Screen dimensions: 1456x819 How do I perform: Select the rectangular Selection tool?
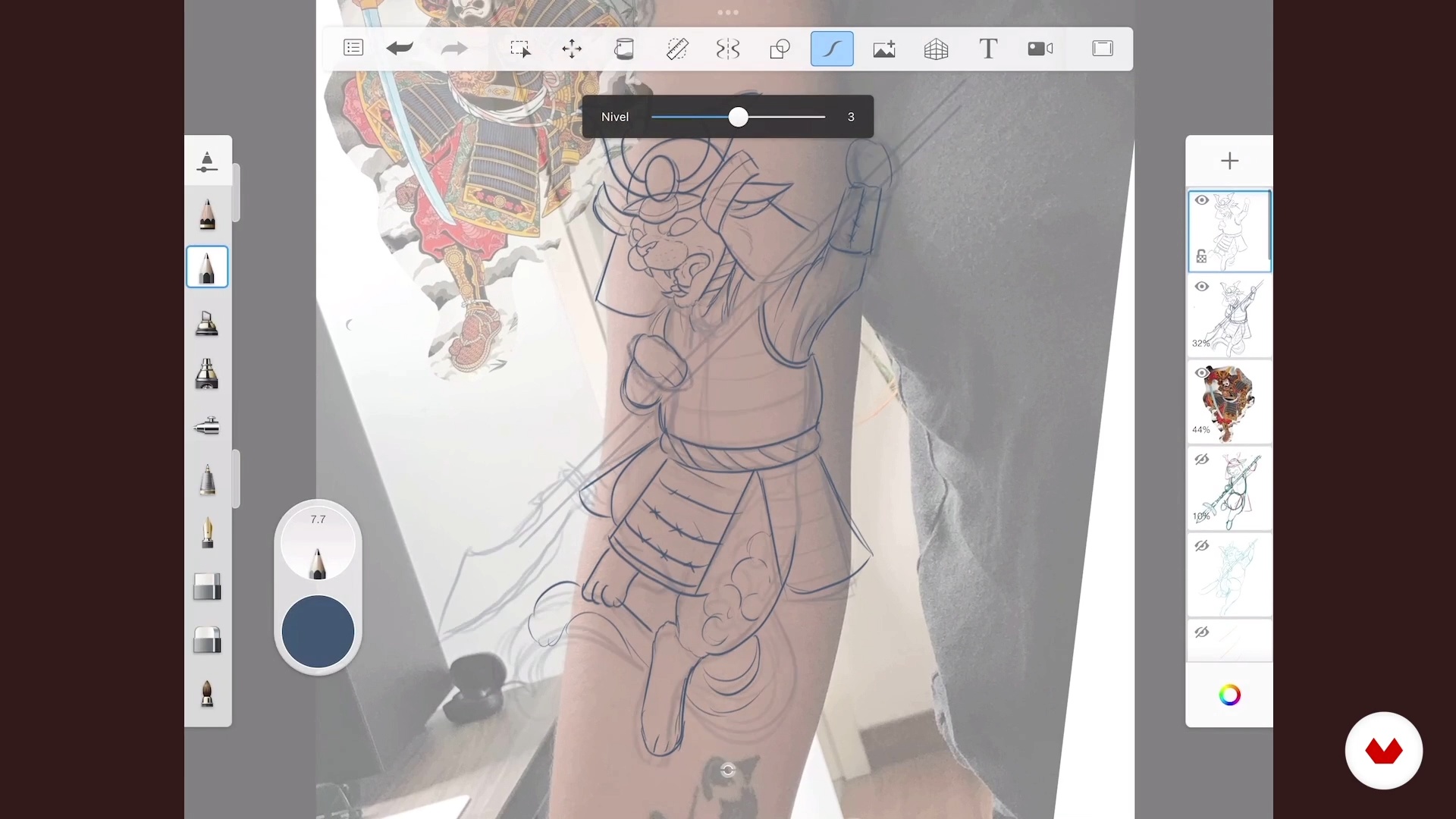pyautogui.click(x=520, y=49)
